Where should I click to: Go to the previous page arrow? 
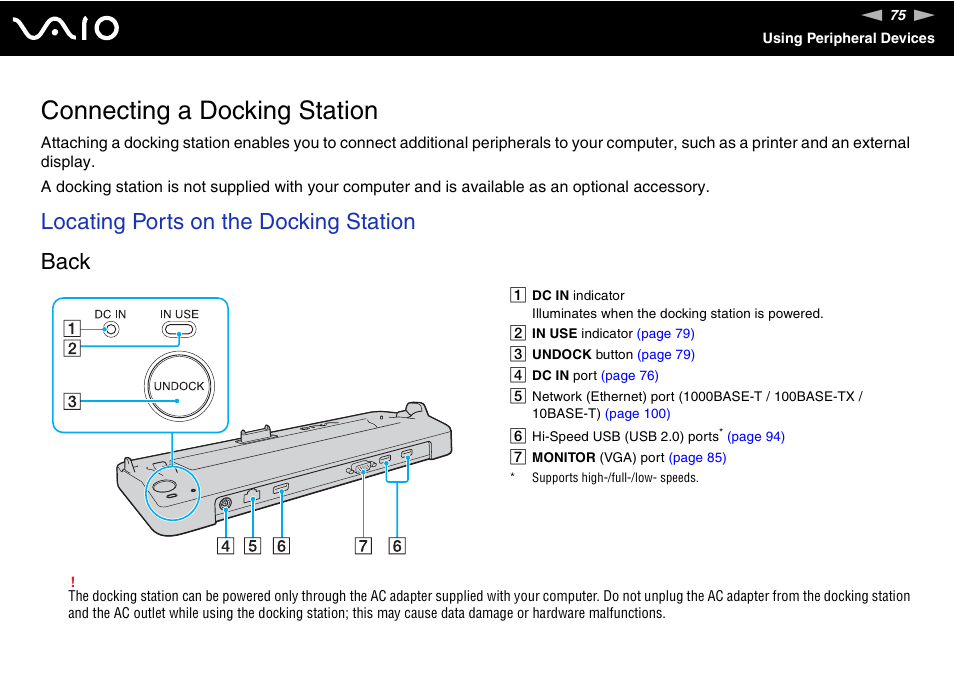(x=872, y=15)
